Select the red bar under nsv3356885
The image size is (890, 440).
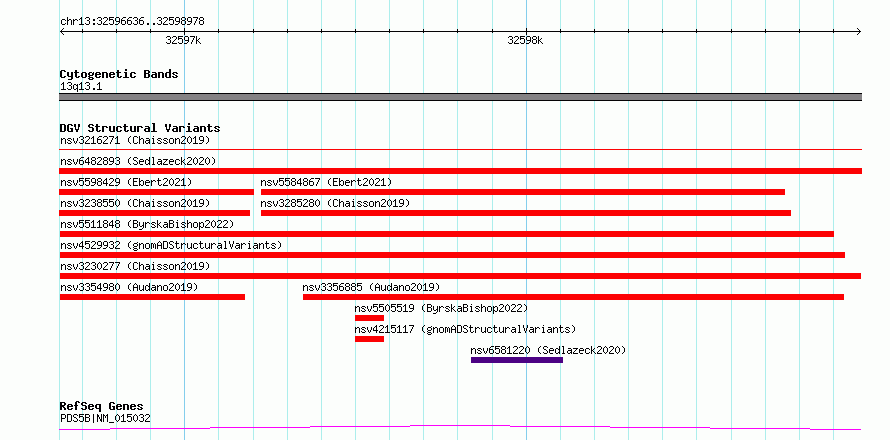pyautogui.click(x=573, y=297)
